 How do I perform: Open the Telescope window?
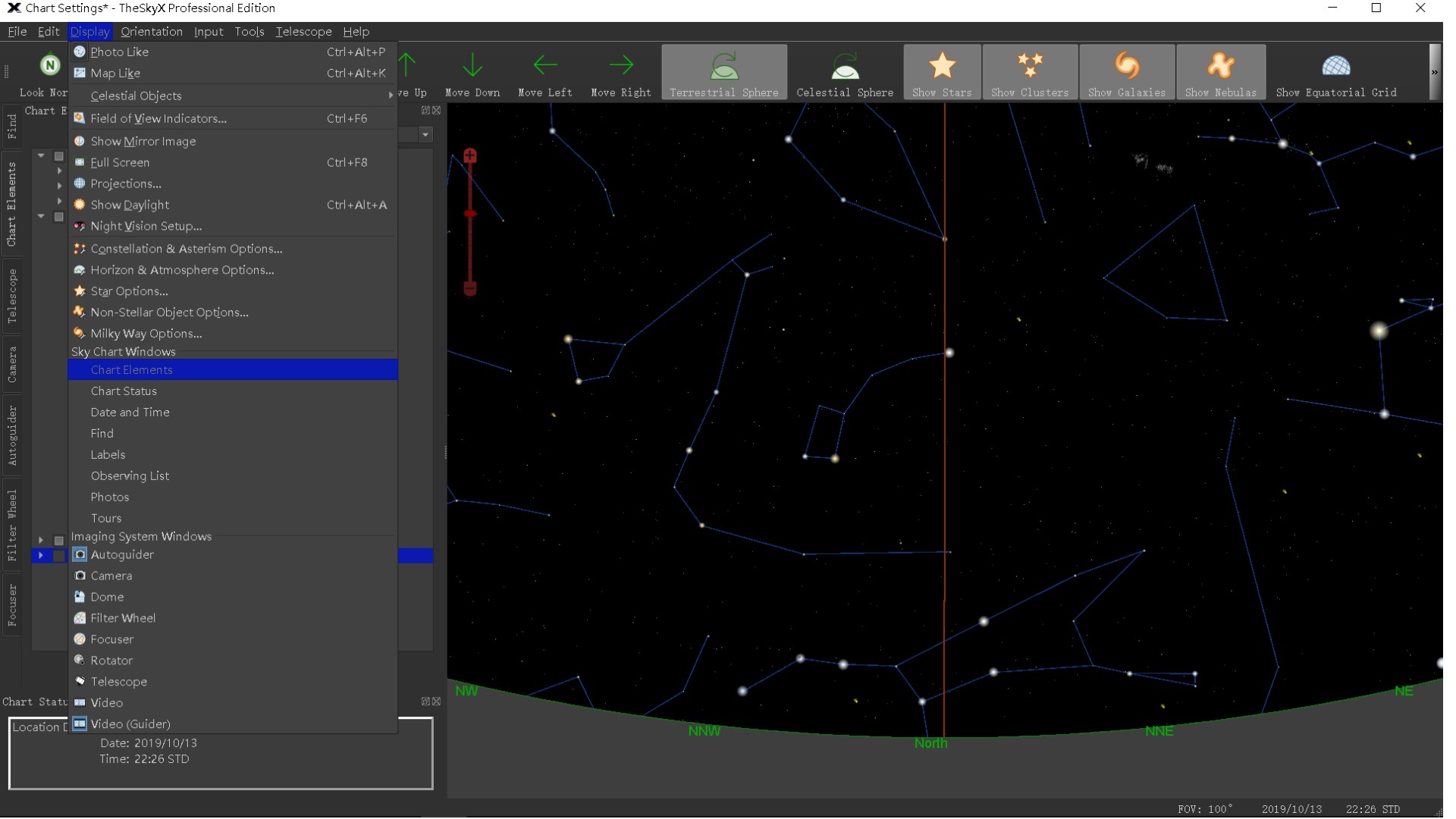coord(233,682)
